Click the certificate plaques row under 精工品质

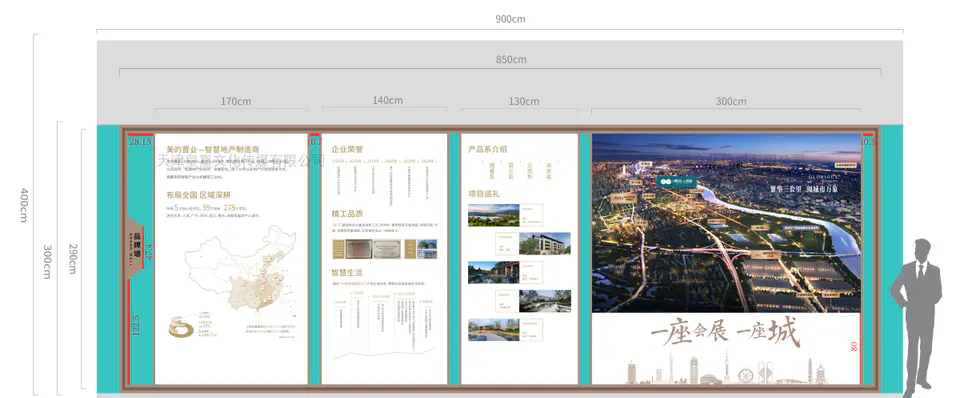[x=384, y=249]
